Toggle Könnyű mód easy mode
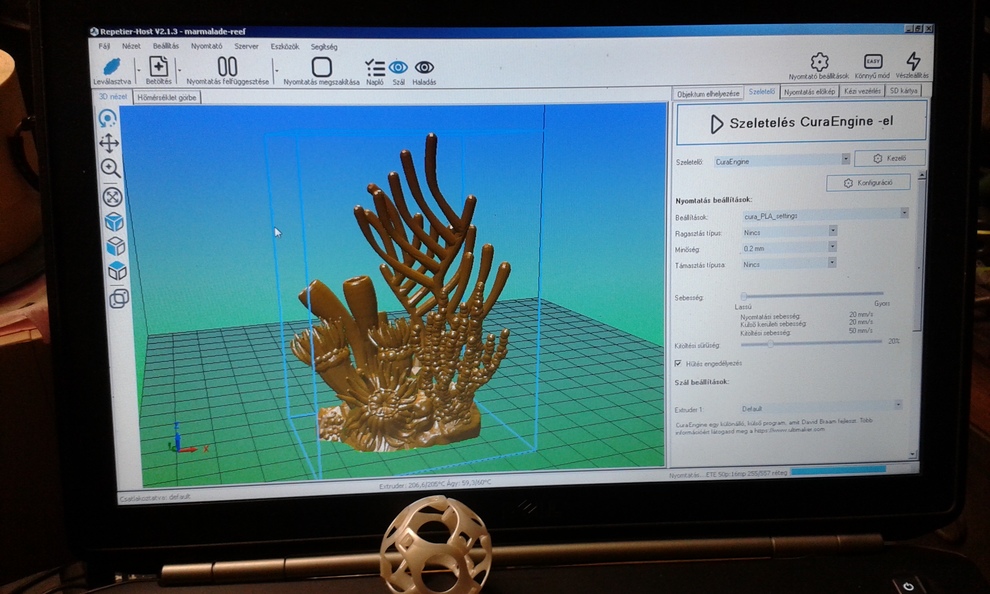This screenshot has height=594, width=990. [x=873, y=62]
